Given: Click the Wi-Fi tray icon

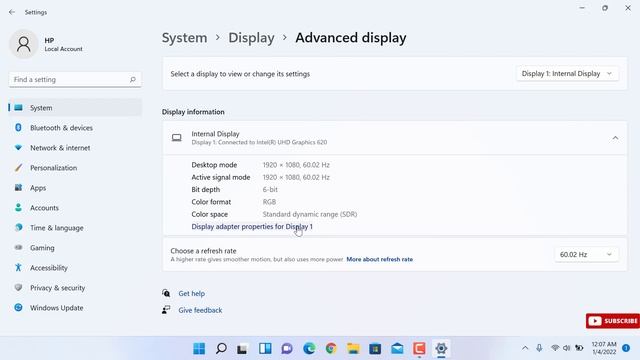Looking at the screenshot, I should click(555, 348).
